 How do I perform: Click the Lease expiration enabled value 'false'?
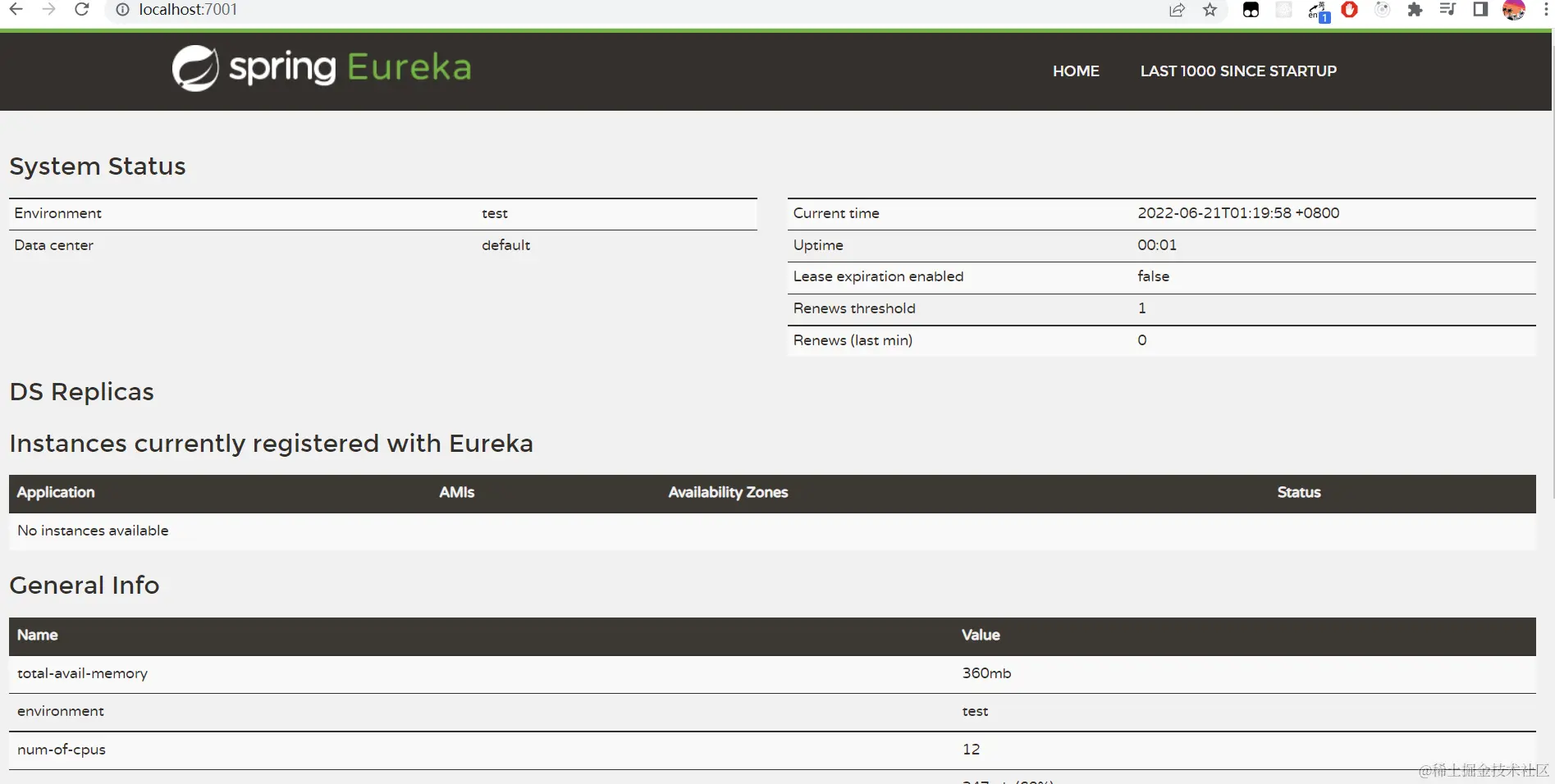(x=1153, y=276)
